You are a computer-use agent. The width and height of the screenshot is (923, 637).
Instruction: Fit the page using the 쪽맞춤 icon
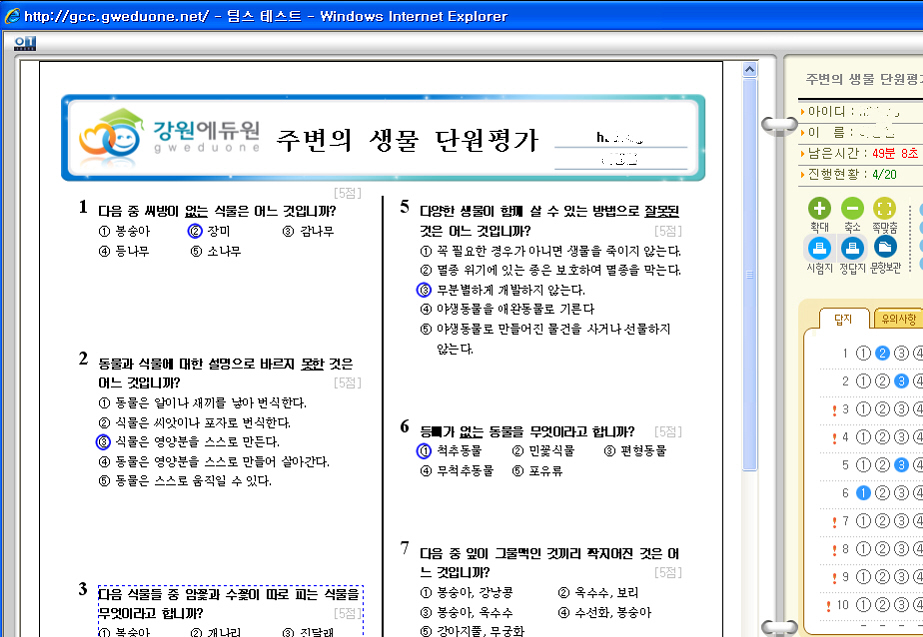pos(884,208)
